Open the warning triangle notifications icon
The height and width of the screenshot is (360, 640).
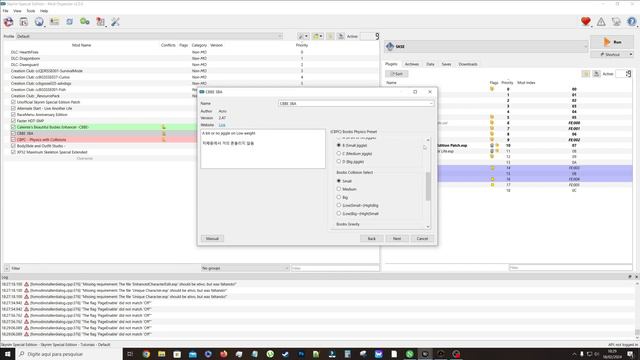(601, 22)
